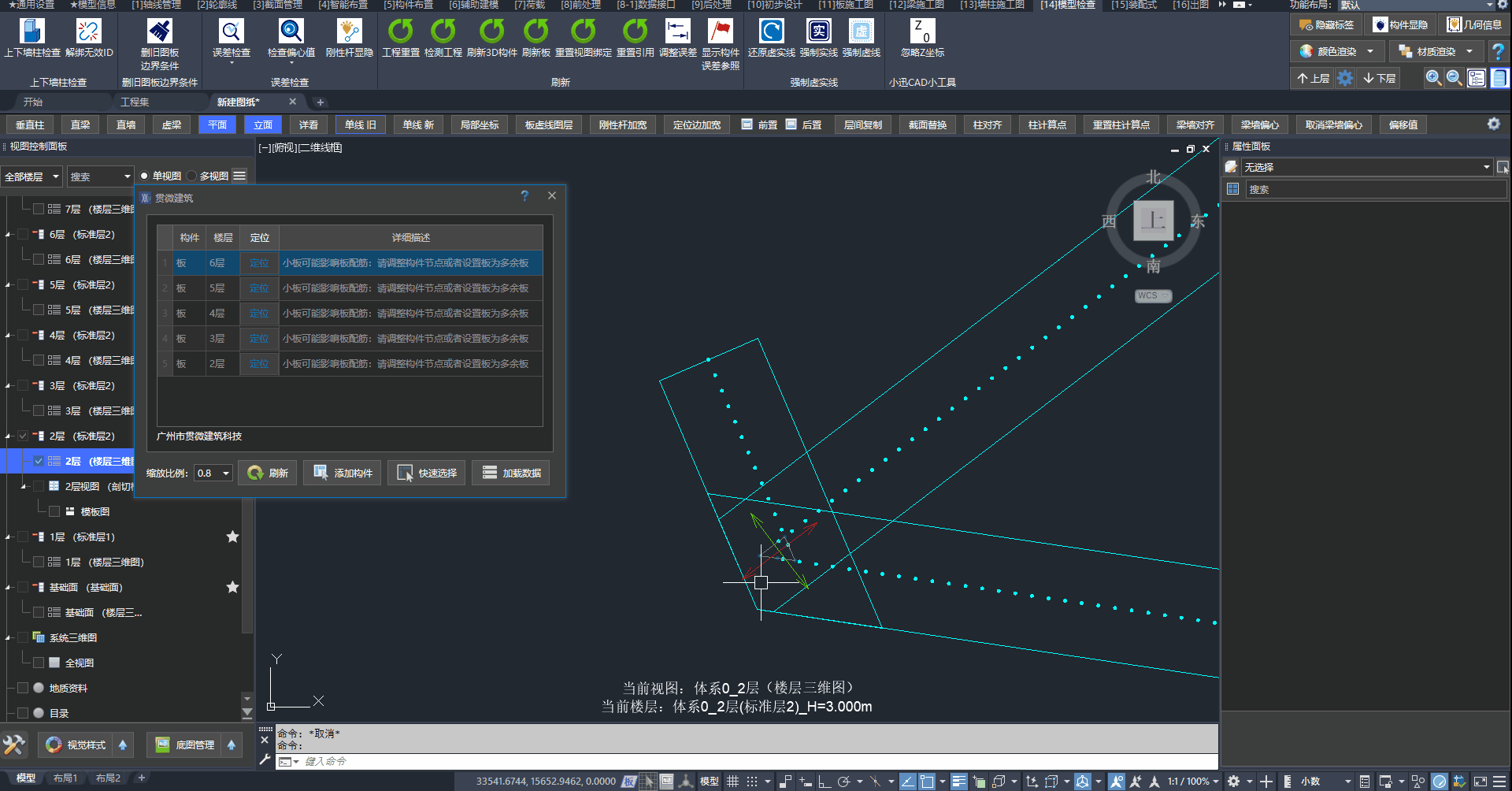Collapse the 基础面 tree node
Screen dimensions: 1512x791
pyautogui.click(x=8, y=588)
